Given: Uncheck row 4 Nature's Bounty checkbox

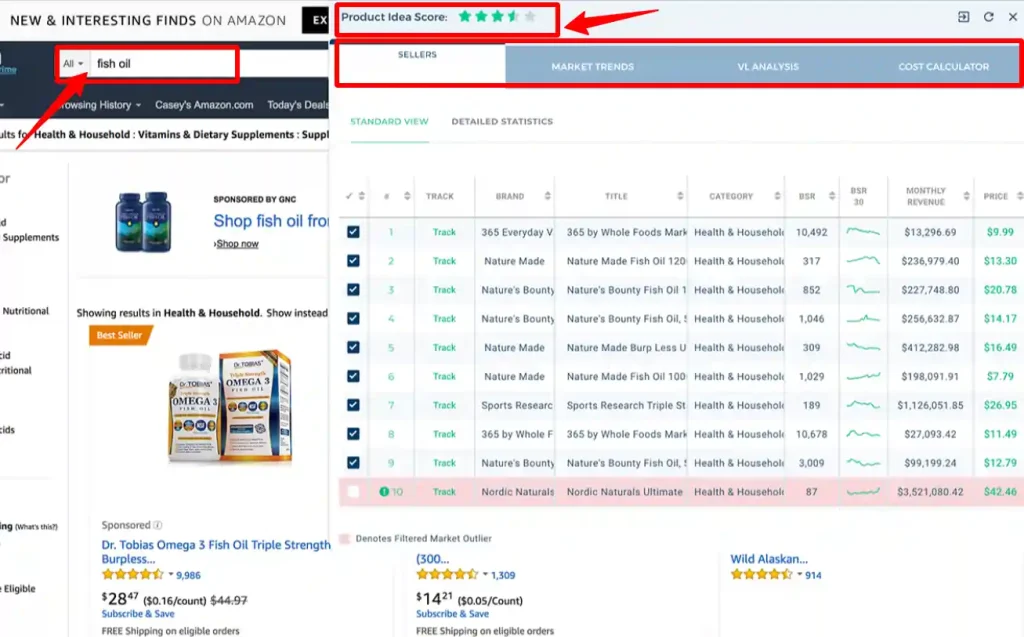Looking at the screenshot, I should click(353, 318).
